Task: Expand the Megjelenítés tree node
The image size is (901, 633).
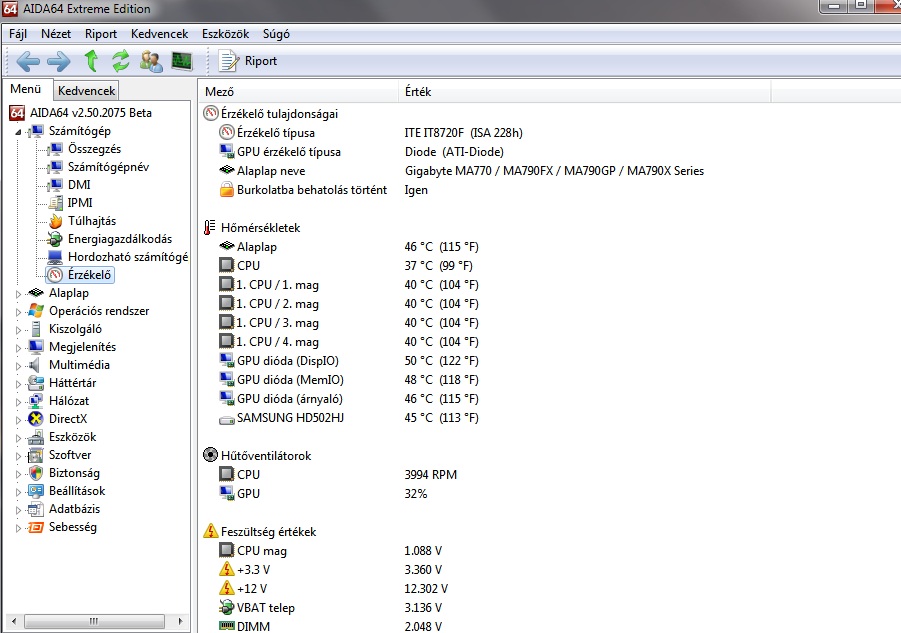Action: 18,348
